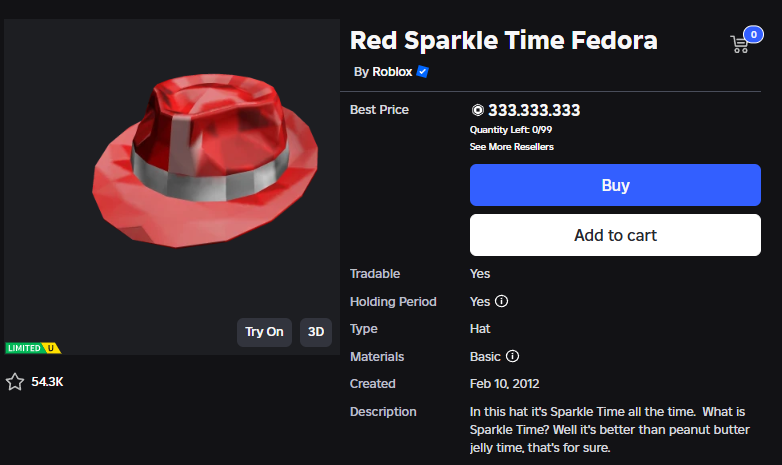Click the blue verified badge beside Roblox

[423, 72]
